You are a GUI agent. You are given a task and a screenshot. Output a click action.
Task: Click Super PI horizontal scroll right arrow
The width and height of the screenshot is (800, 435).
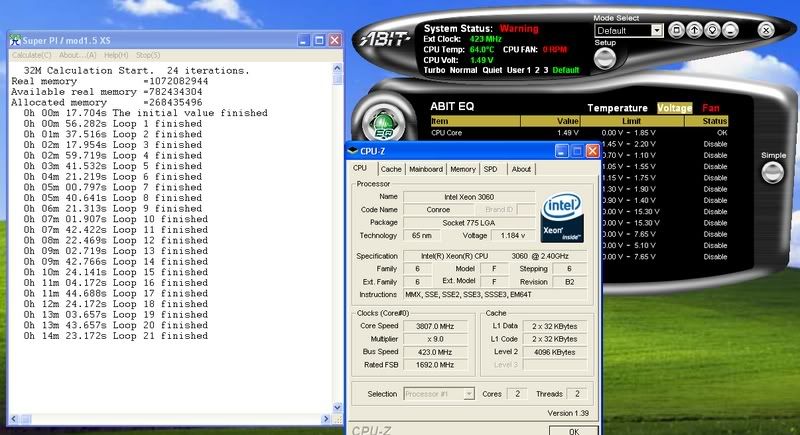click(x=326, y=419)
